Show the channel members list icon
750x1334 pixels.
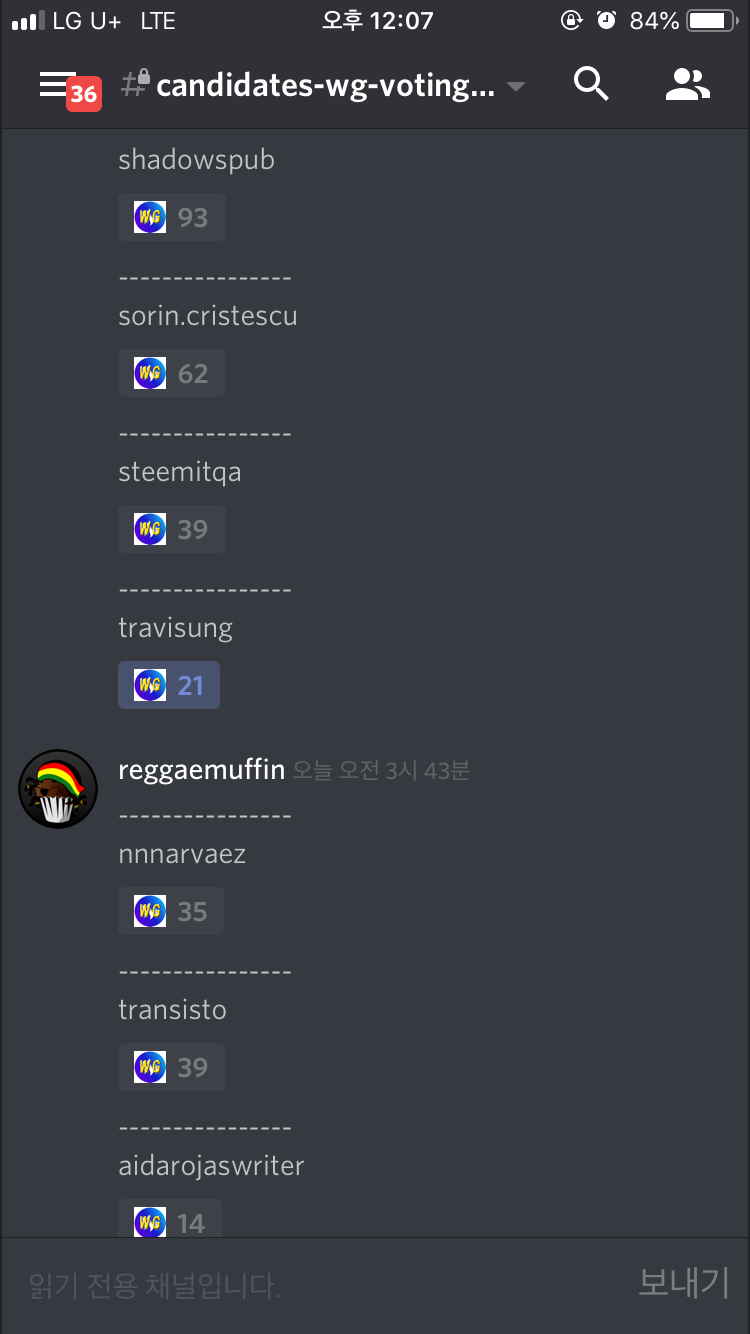pyautogui.click(x=688, y=85)
